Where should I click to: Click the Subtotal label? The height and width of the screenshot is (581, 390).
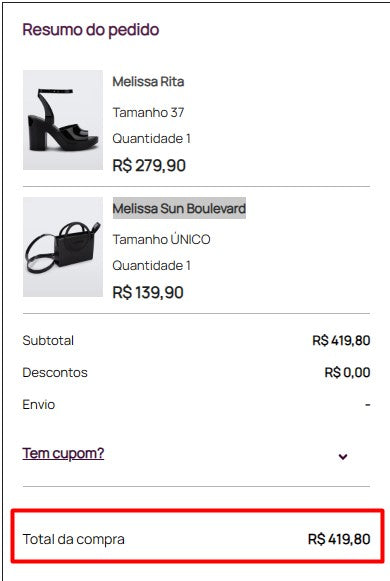48,341
